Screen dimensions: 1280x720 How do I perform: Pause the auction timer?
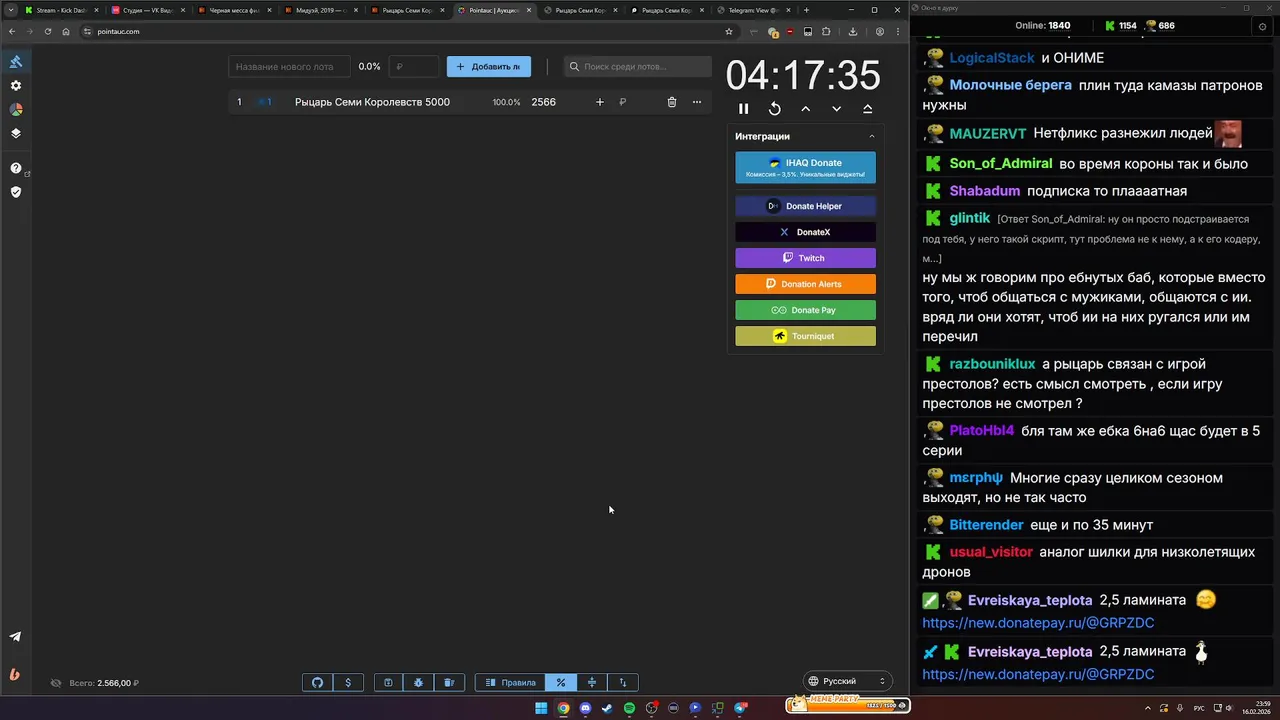743,109
